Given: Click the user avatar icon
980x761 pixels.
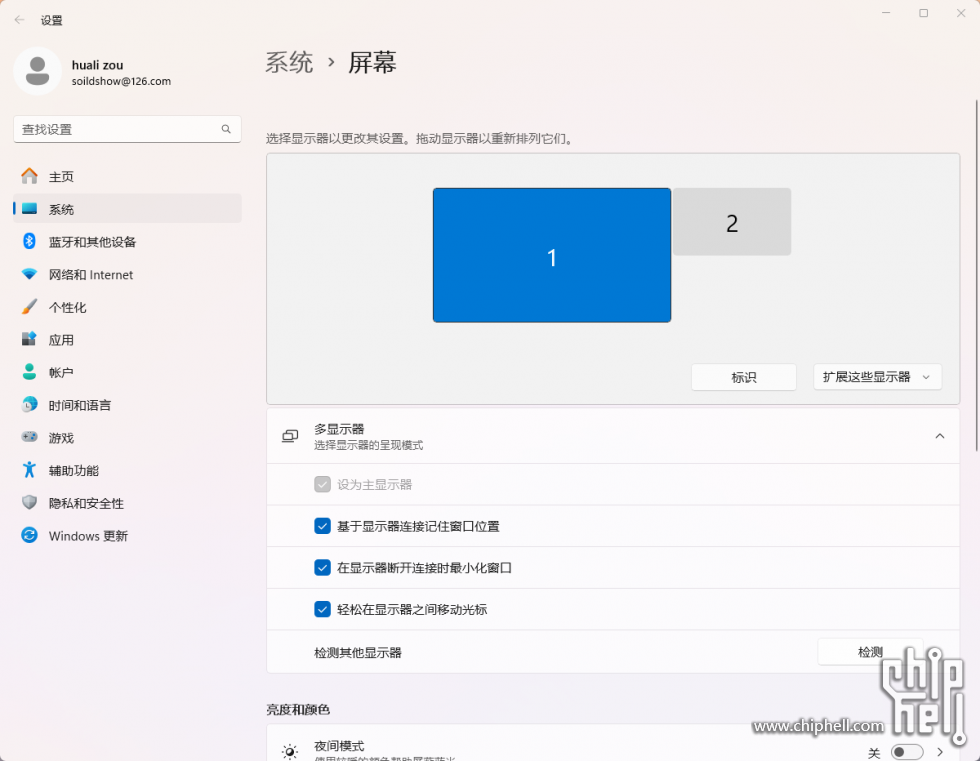Looking at the screenshot, I should click(38, 71).
